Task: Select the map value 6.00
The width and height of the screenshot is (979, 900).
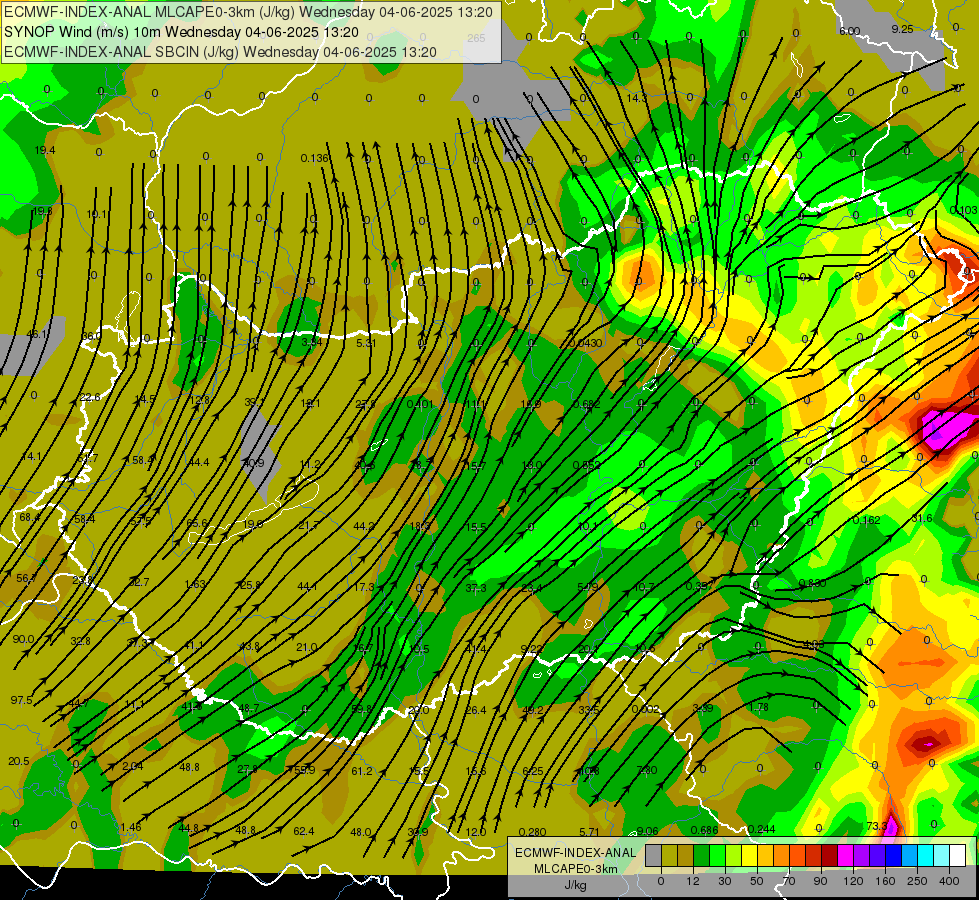Action: (850, 31)
